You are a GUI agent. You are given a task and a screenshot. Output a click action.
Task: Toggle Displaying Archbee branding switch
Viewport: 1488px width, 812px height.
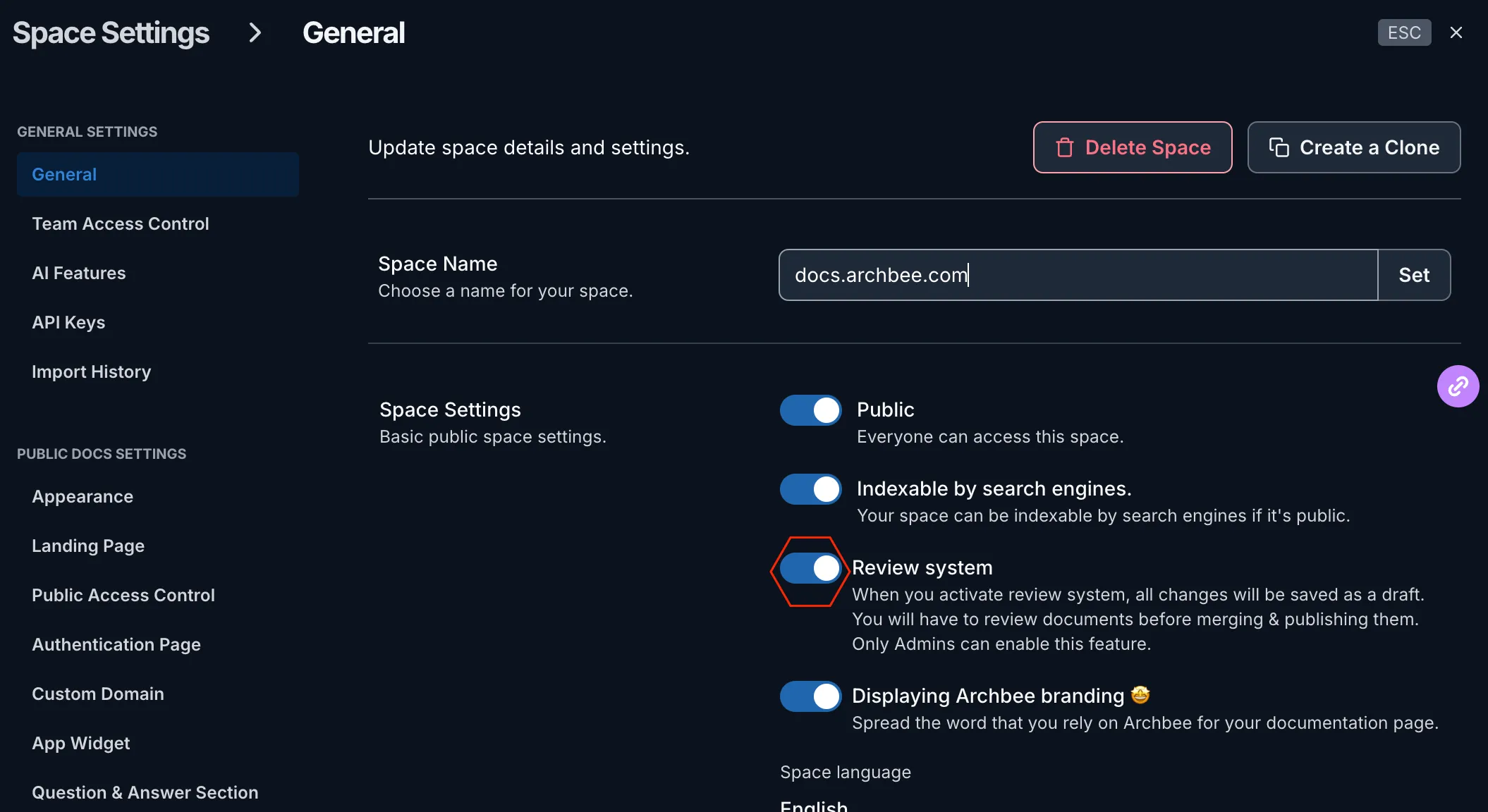(811, 696)
